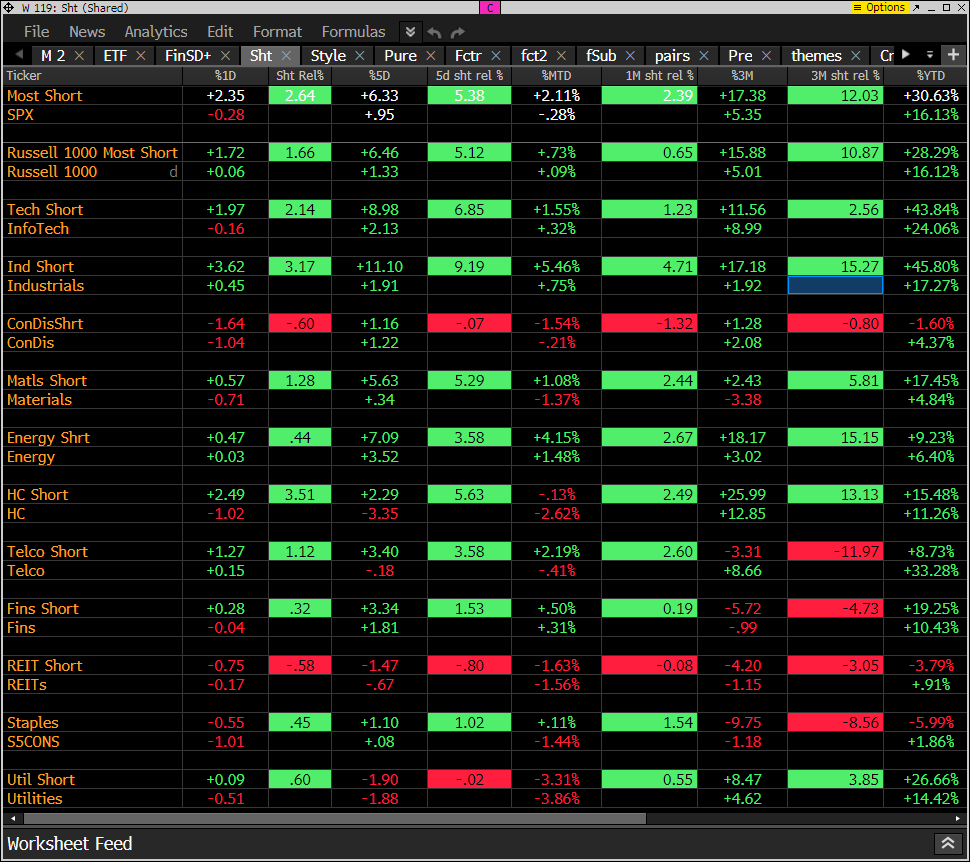970x862 pixels.
Task: Open the Formulas menu
Action: [353, 32]
